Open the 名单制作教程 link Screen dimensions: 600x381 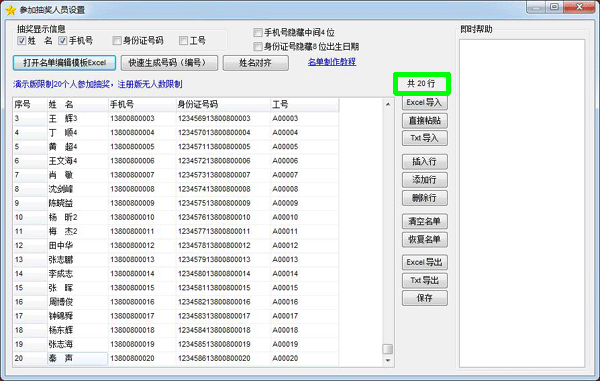coord(332,62)
